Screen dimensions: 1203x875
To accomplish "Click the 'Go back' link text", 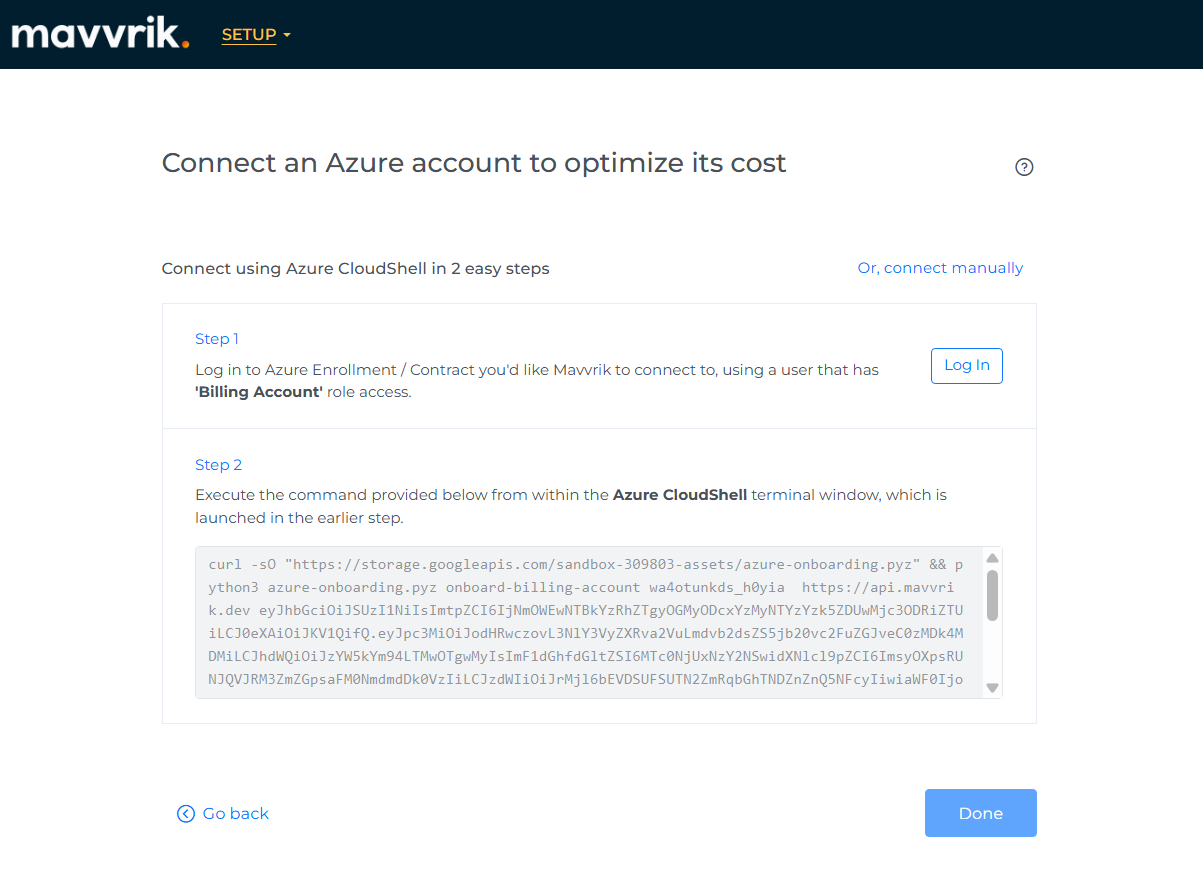I will coord(236,814).
